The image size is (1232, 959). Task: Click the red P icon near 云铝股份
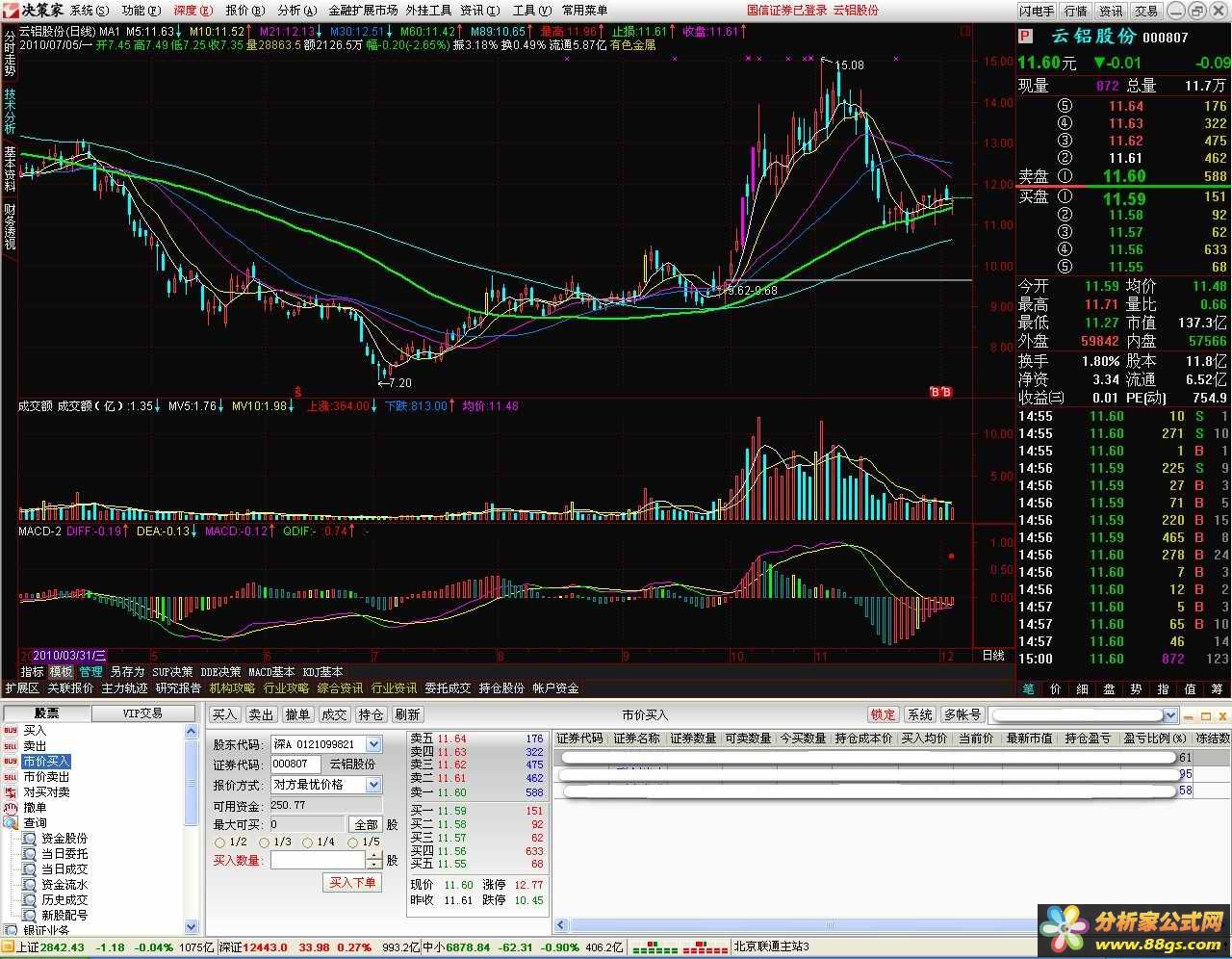tap(1027, 37)
